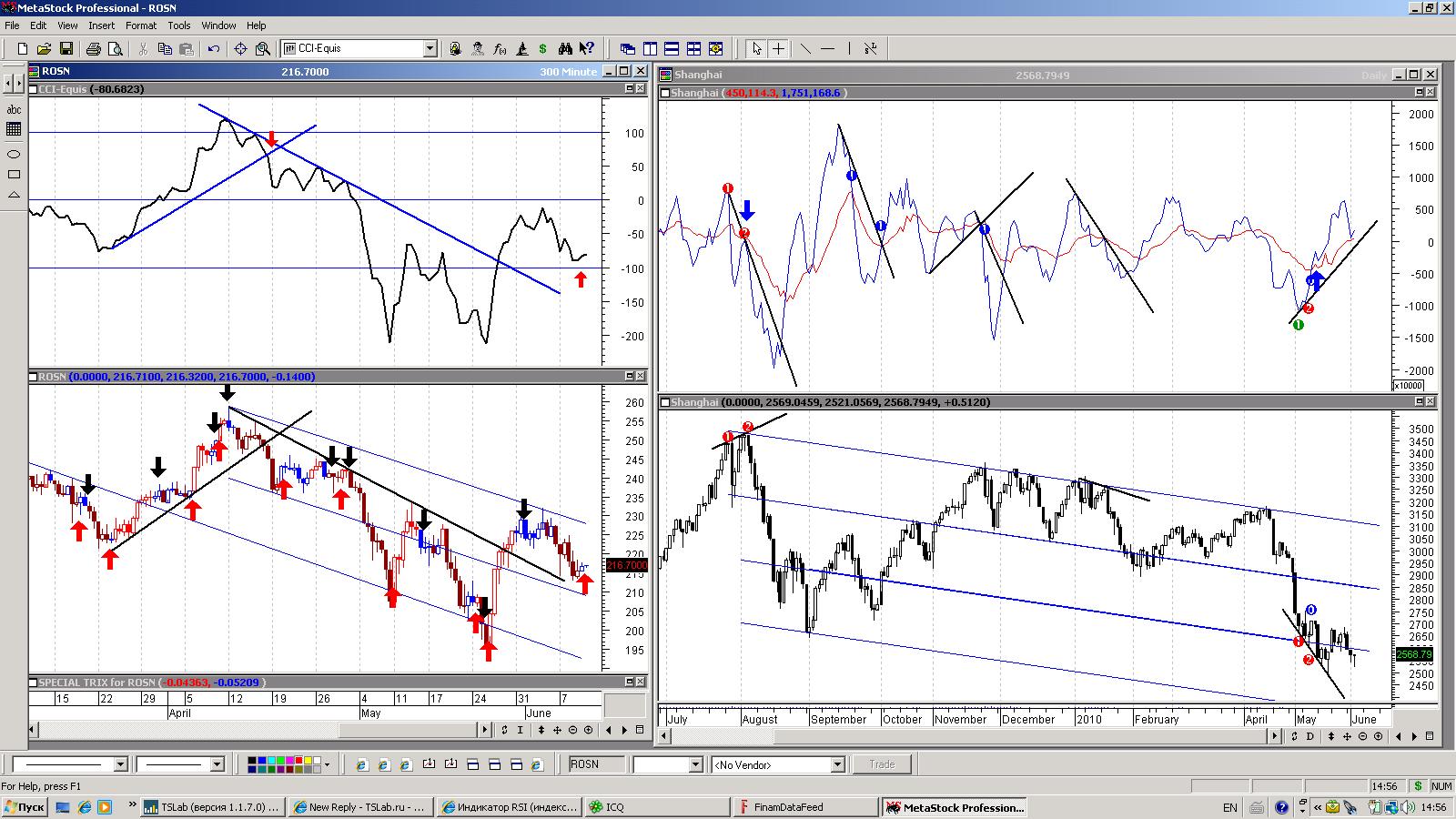This screenshot has height=819, width=1456.
Task: Toggle the arrow select pointer mode
Action: [x=756, y=49]
